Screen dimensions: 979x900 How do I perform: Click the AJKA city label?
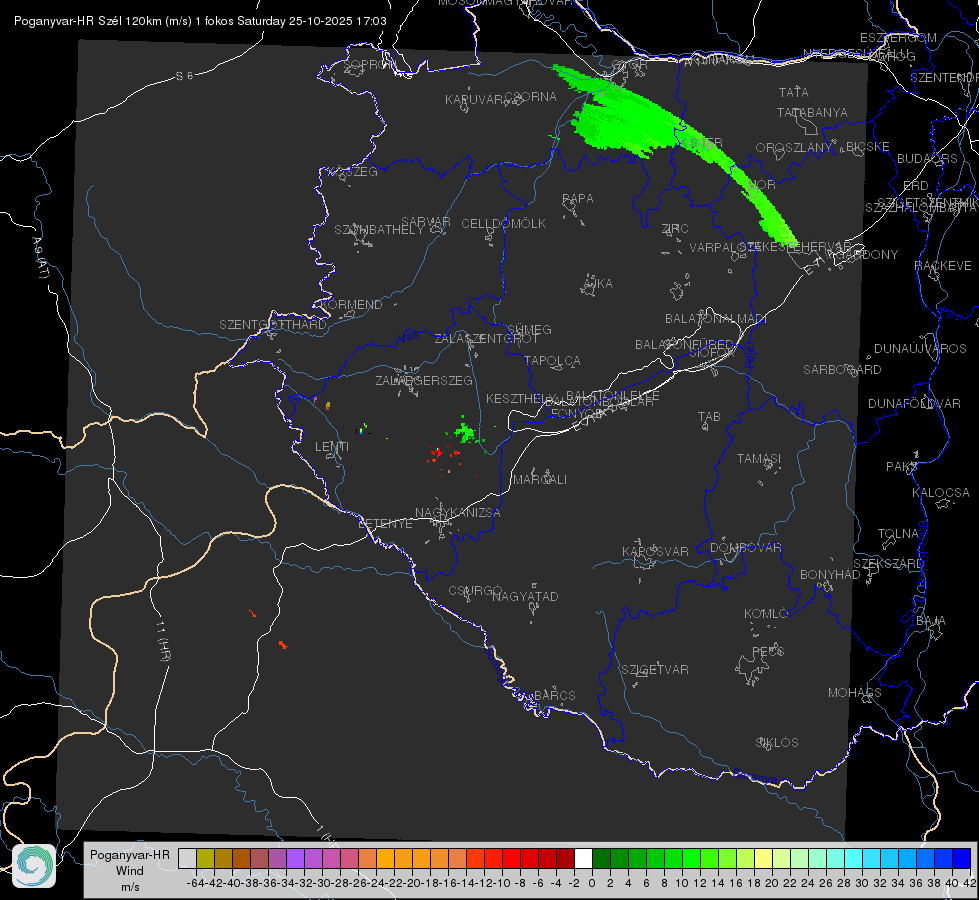(598, 284)
